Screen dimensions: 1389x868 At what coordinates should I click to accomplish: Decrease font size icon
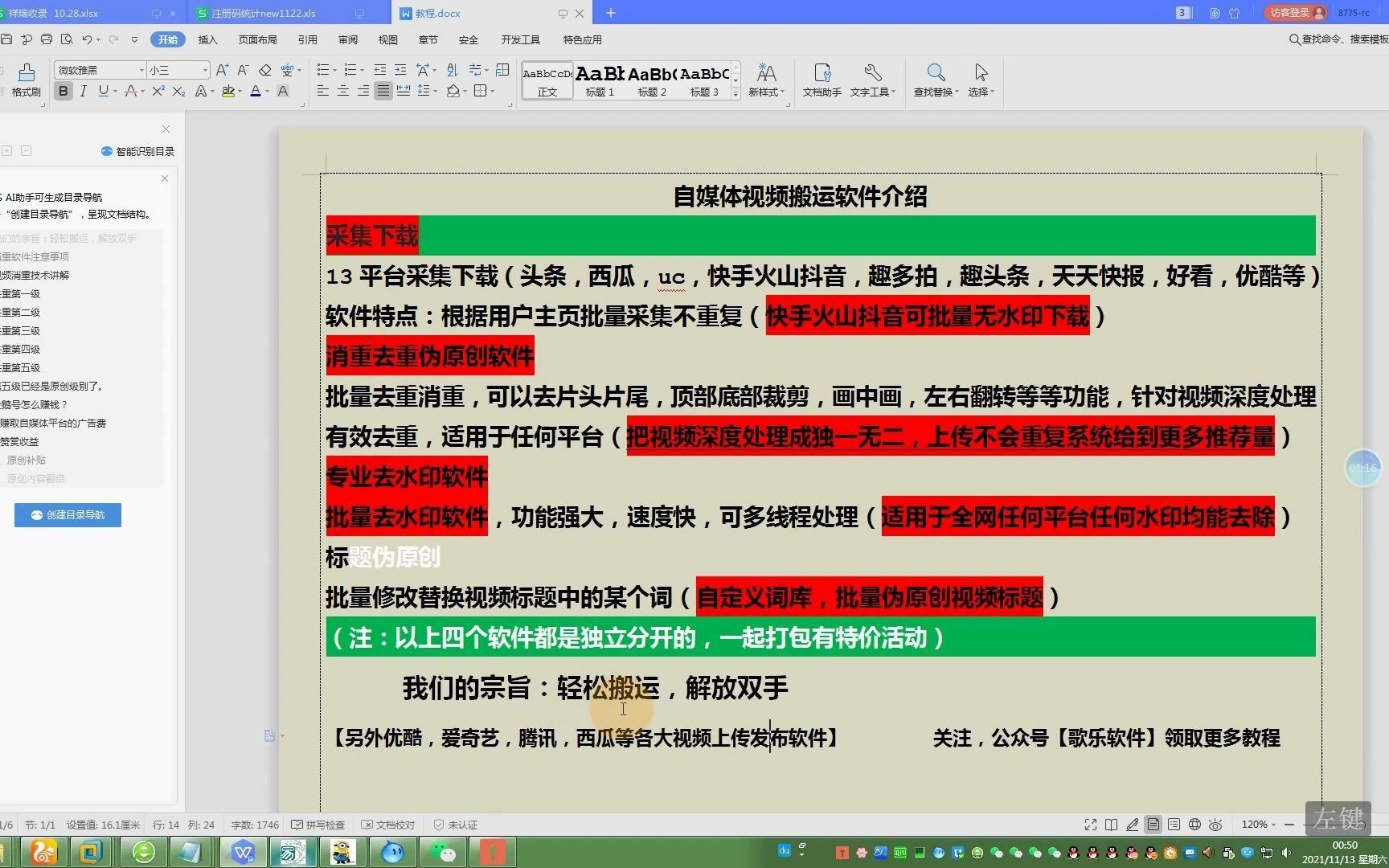click(243, 70)
